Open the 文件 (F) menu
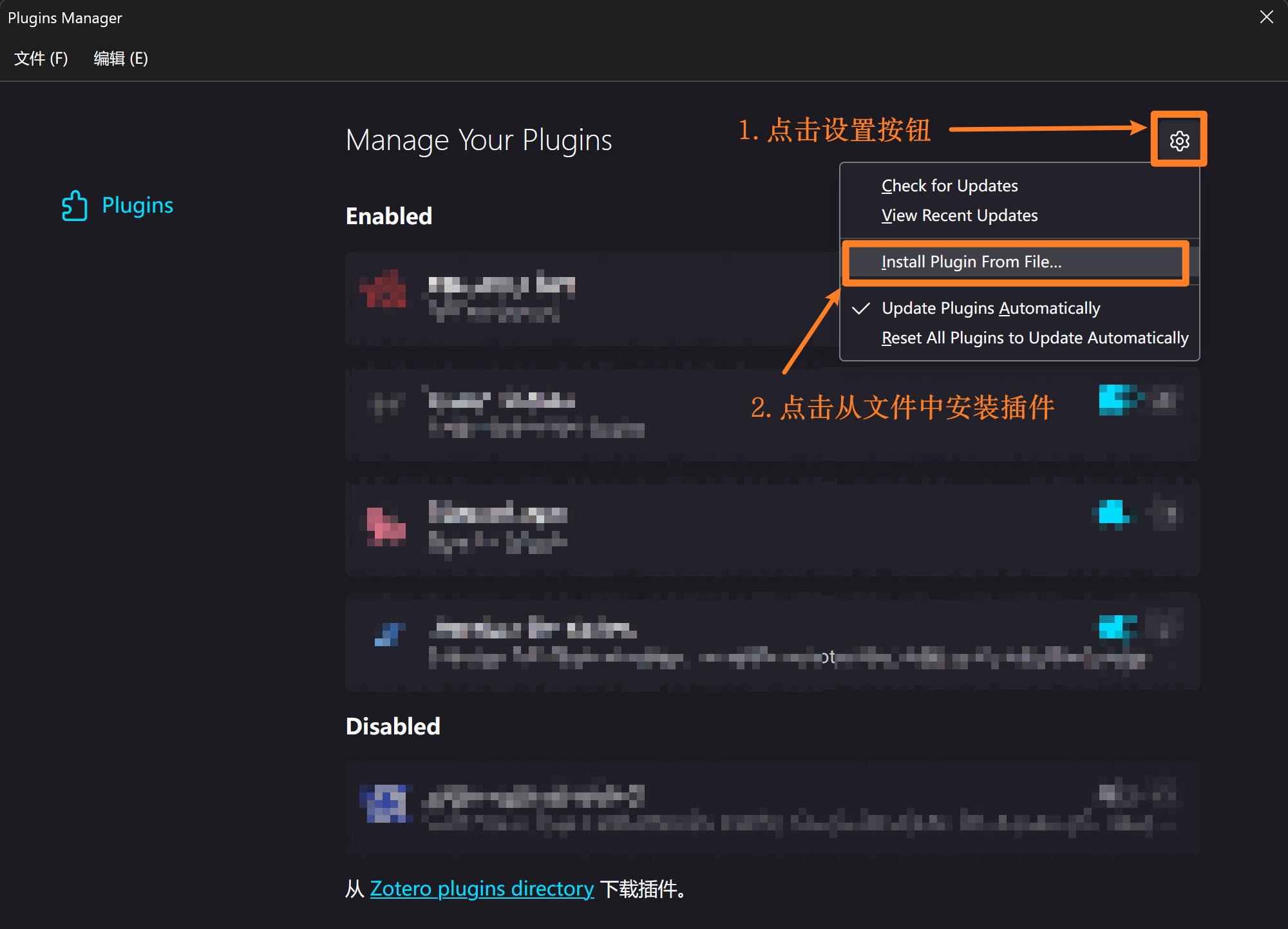1288x929 pixels. click(x=41, y=59)
